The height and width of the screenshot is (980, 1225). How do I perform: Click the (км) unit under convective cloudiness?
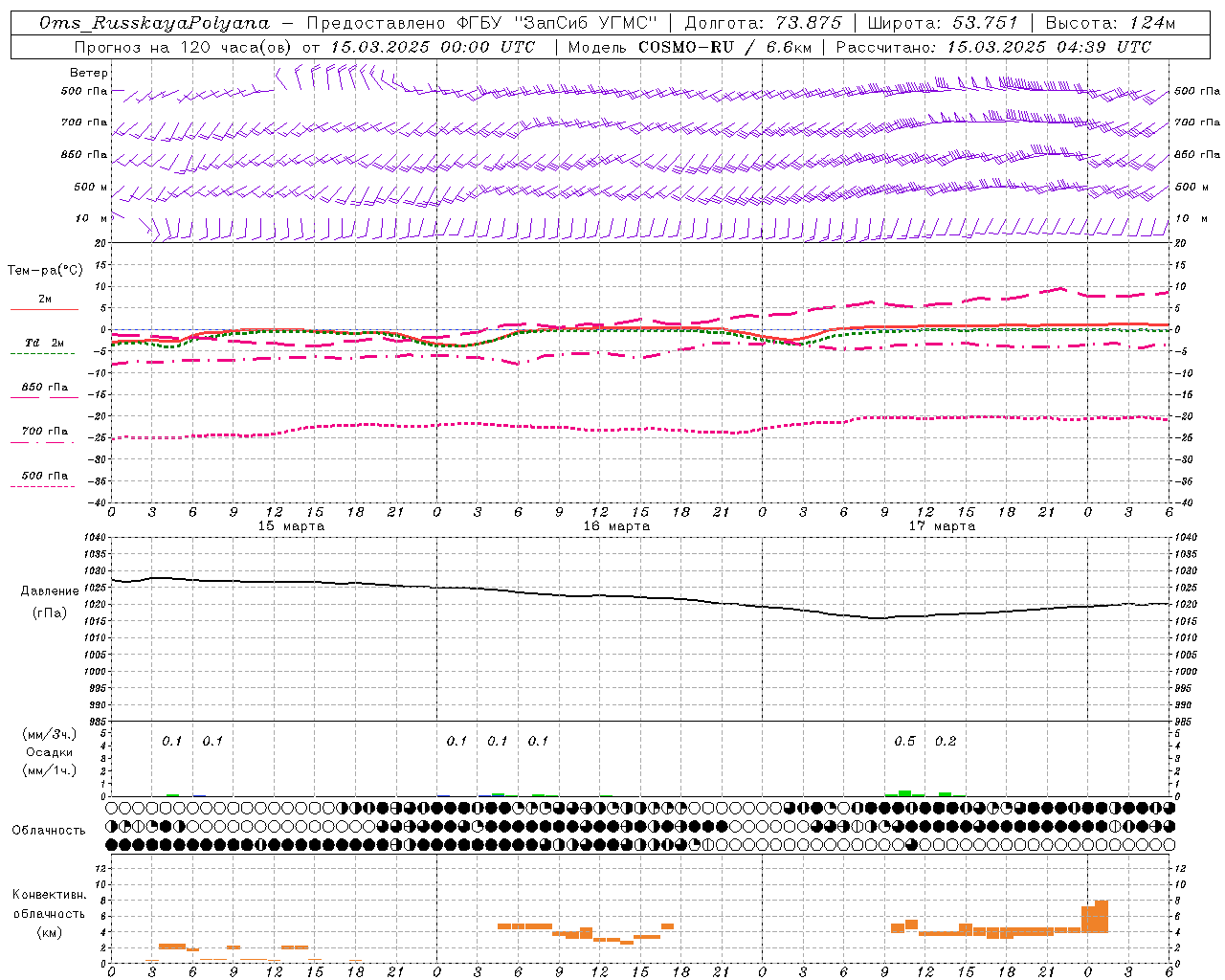[50, 931]
